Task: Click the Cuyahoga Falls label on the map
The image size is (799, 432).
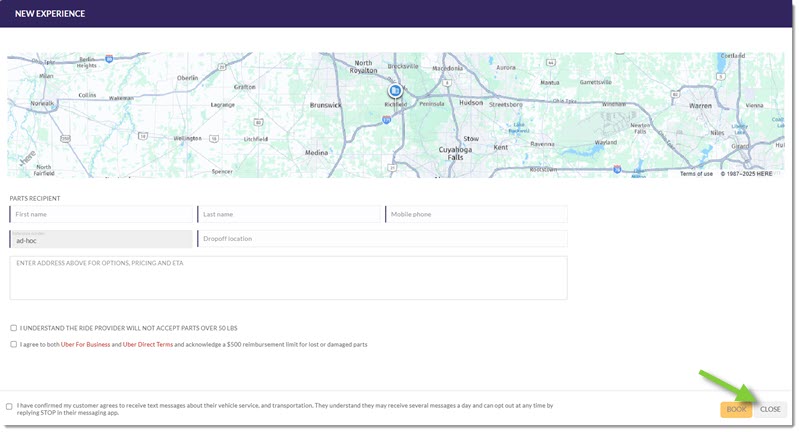Action: (x=455, y=153)
